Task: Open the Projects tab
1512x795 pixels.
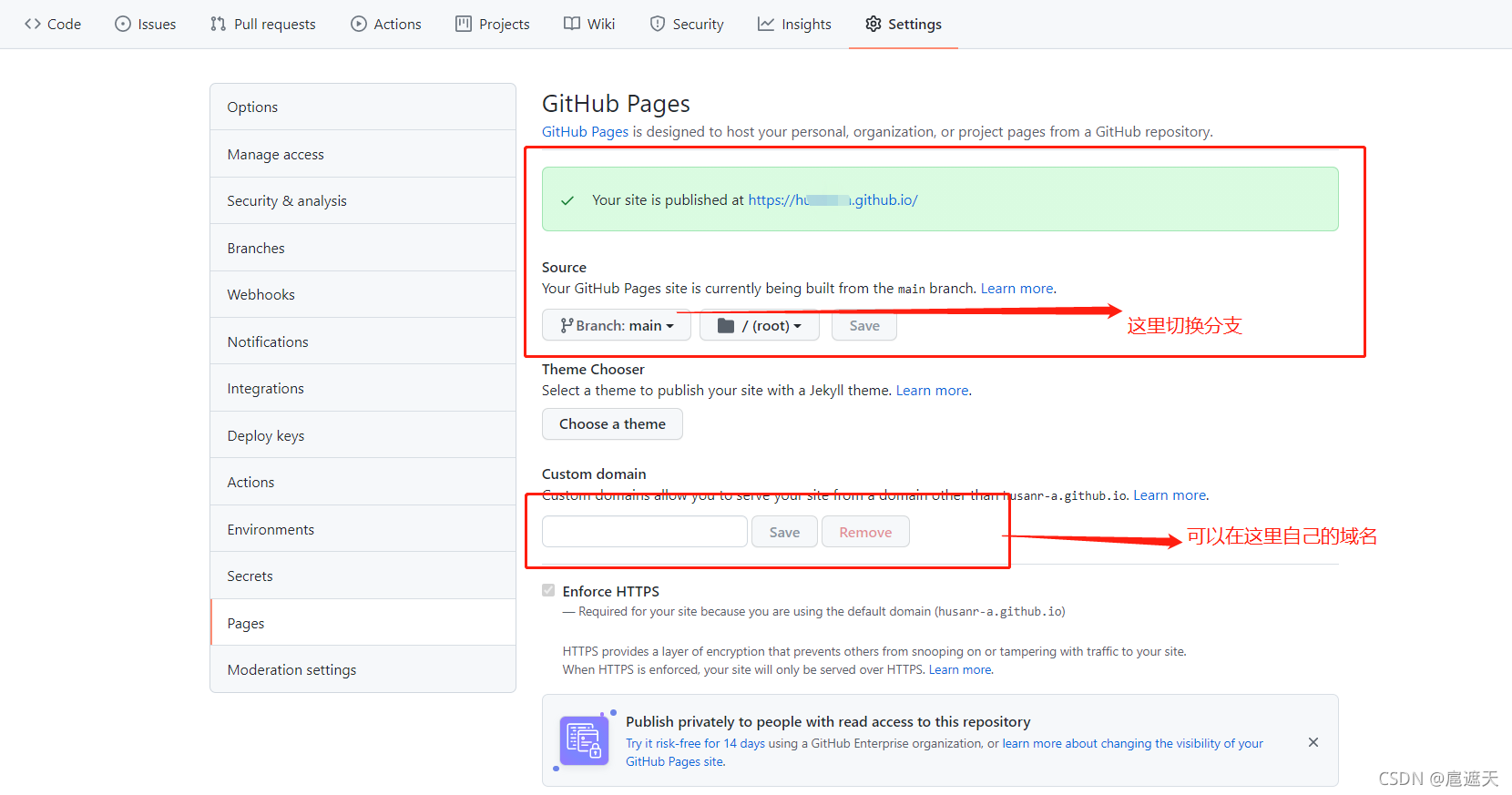Action: tap(493, 24)
